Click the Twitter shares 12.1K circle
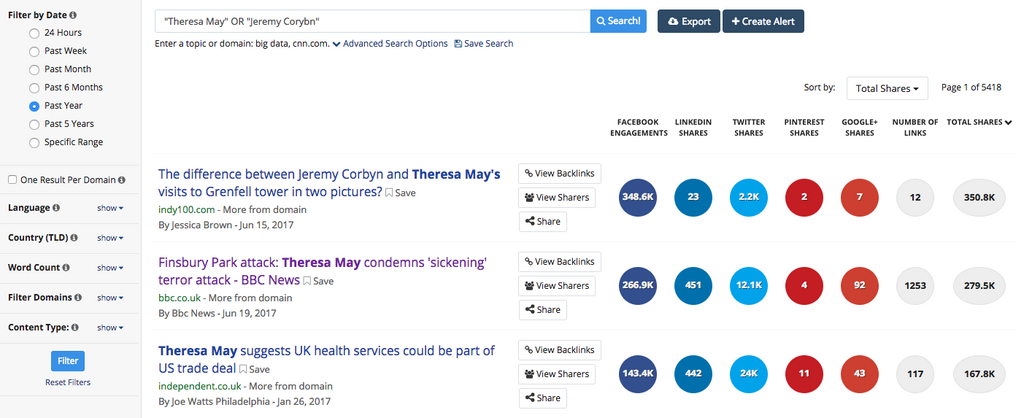1024x418 pixels. (x=748, y=285)
